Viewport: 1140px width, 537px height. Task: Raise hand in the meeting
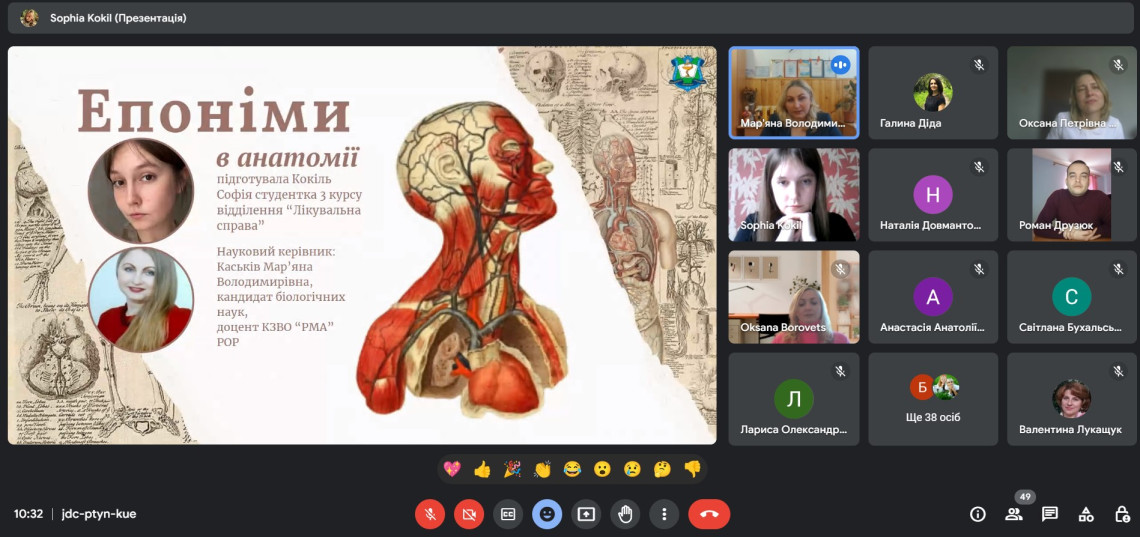(625, 514)
